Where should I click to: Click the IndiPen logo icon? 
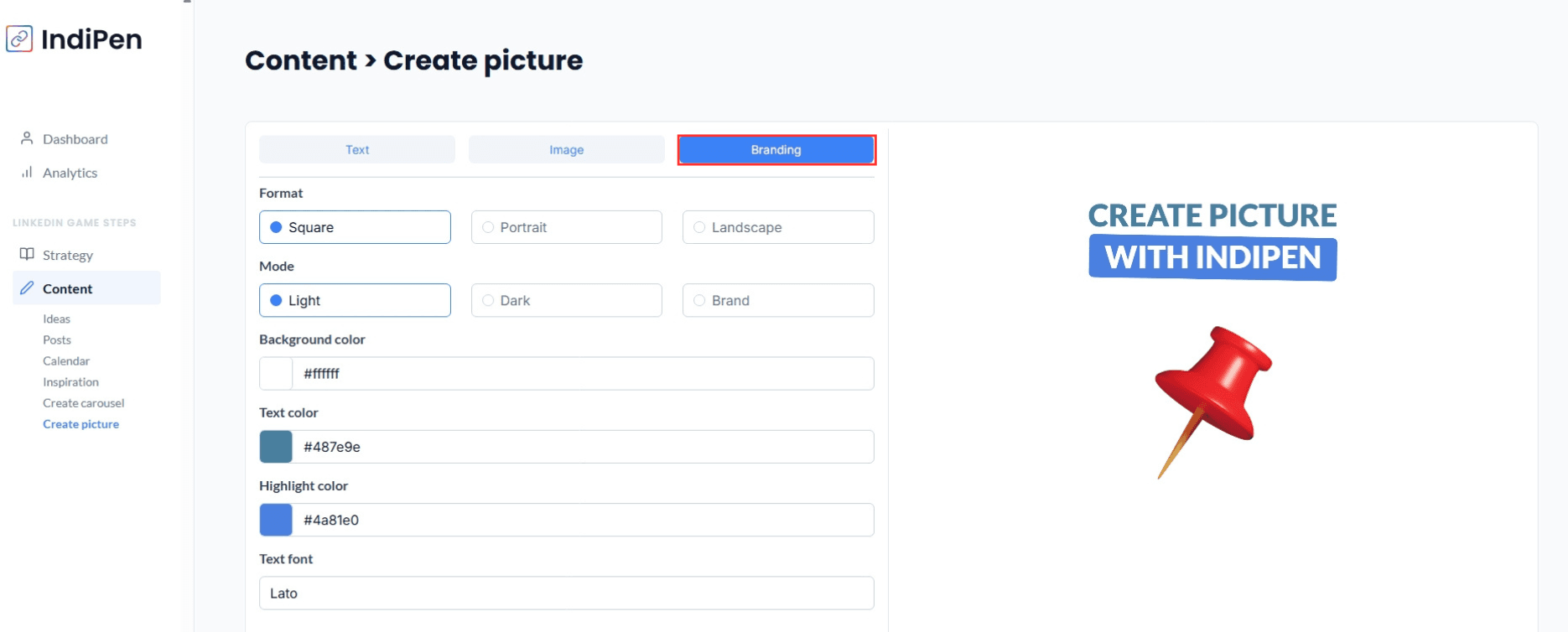coord(19,39)
